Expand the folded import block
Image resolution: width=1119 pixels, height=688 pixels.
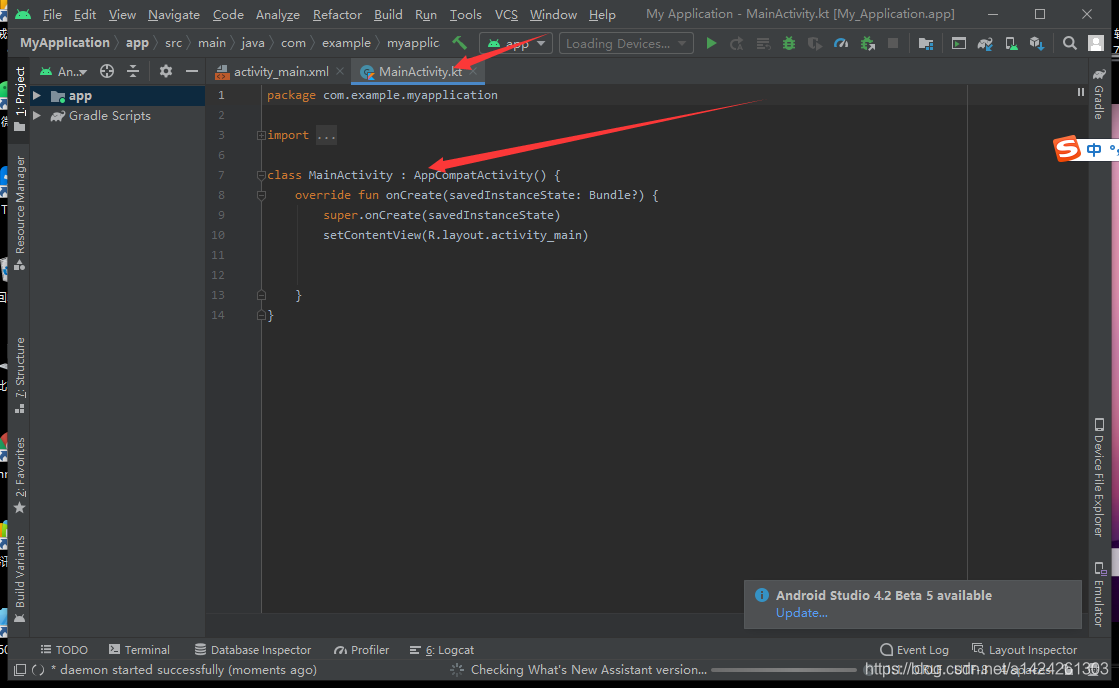click(x=261, y=135)
